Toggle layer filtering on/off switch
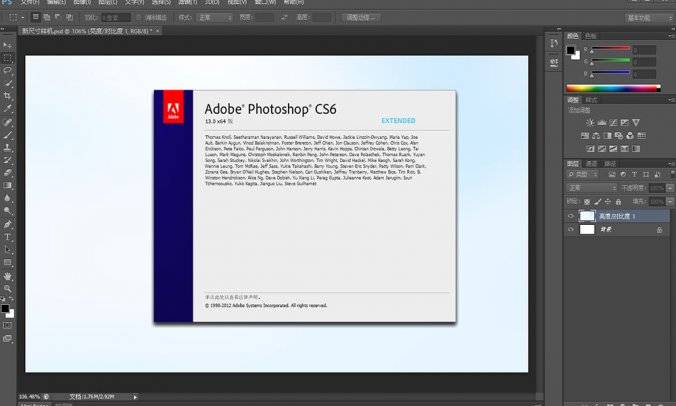 click(673, 174)
